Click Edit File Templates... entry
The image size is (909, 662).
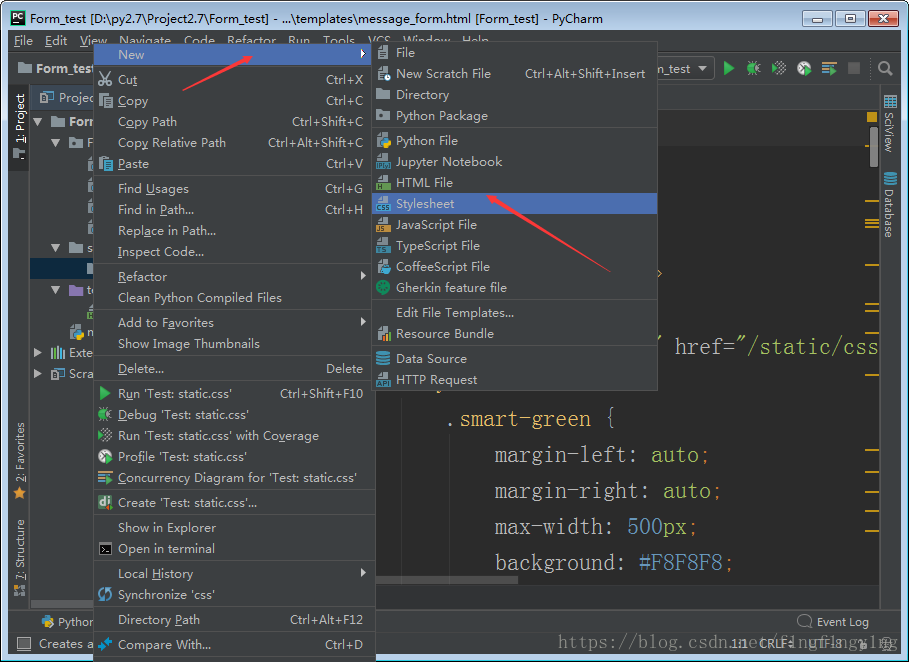tap(514, 312)
